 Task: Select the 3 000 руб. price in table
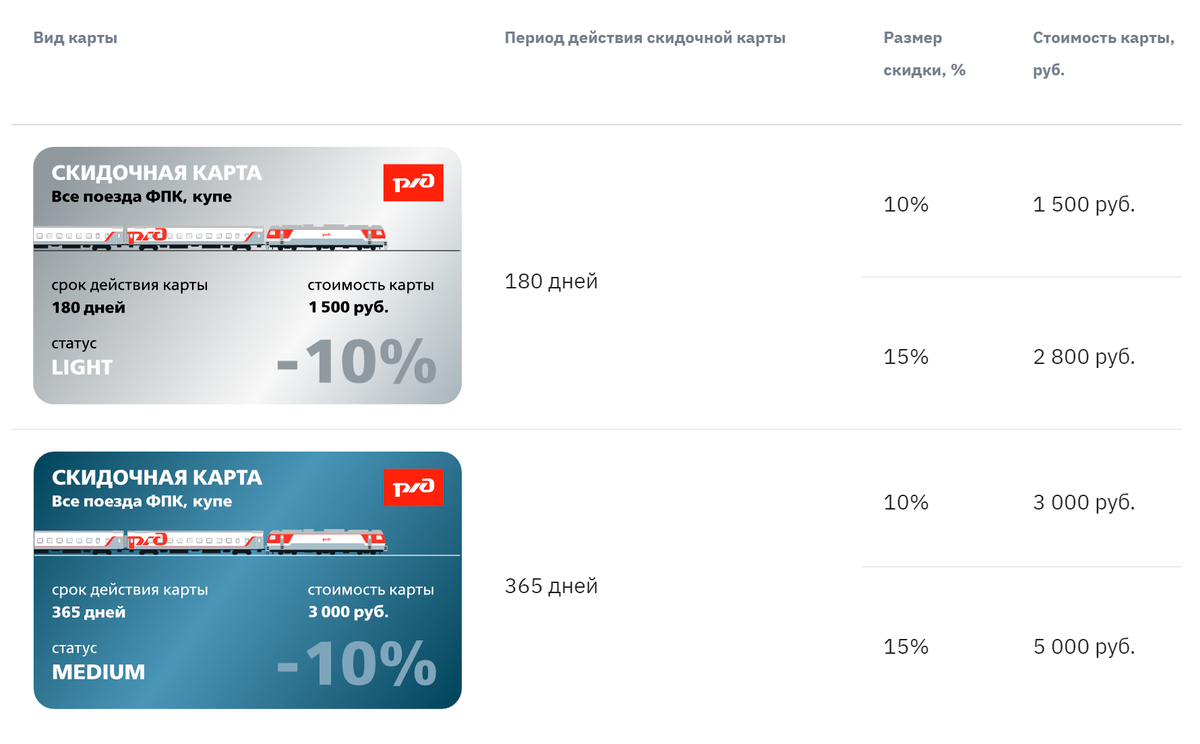coord(1084,502)
